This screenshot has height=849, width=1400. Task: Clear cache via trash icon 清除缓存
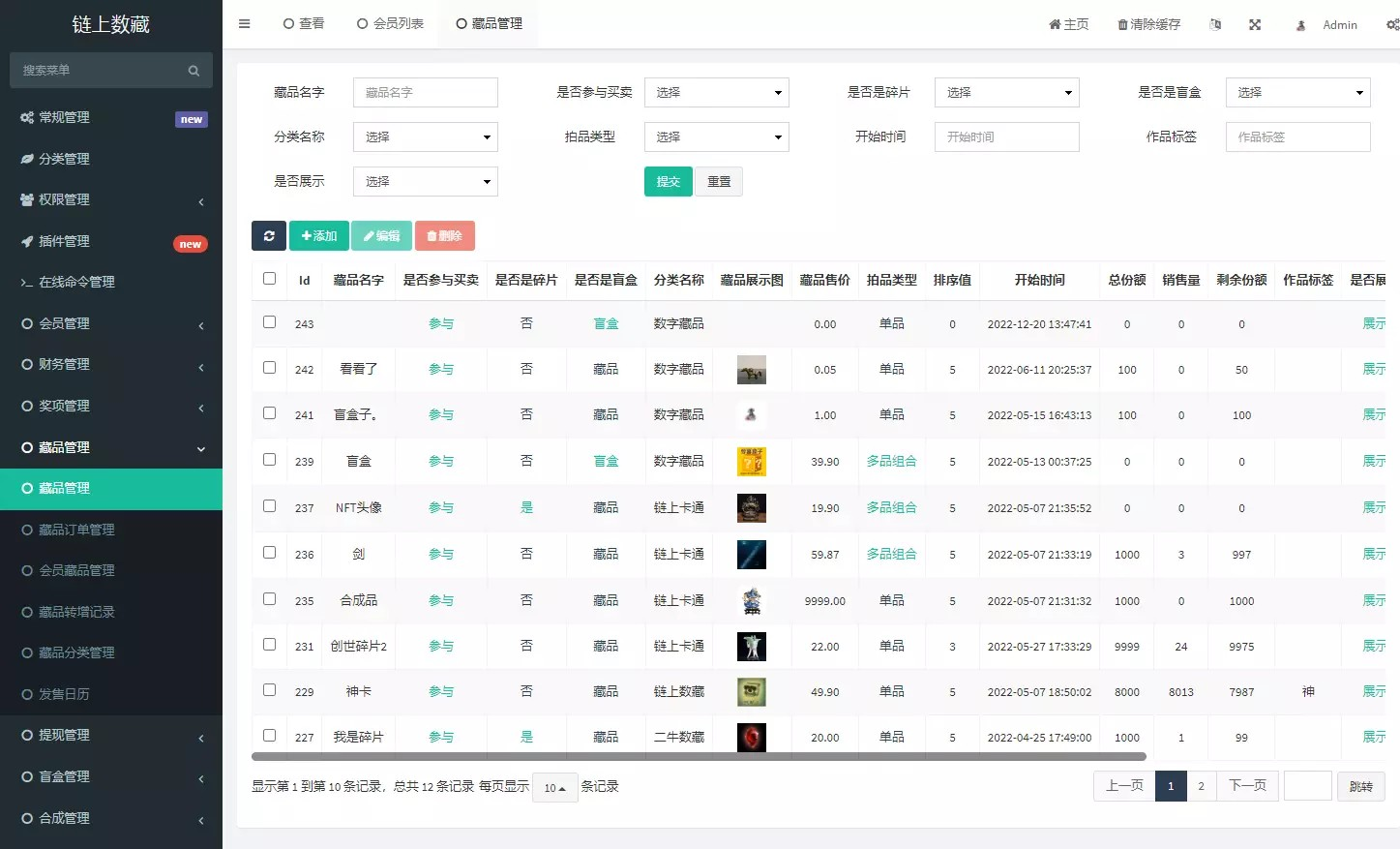tap(1148, 25)
